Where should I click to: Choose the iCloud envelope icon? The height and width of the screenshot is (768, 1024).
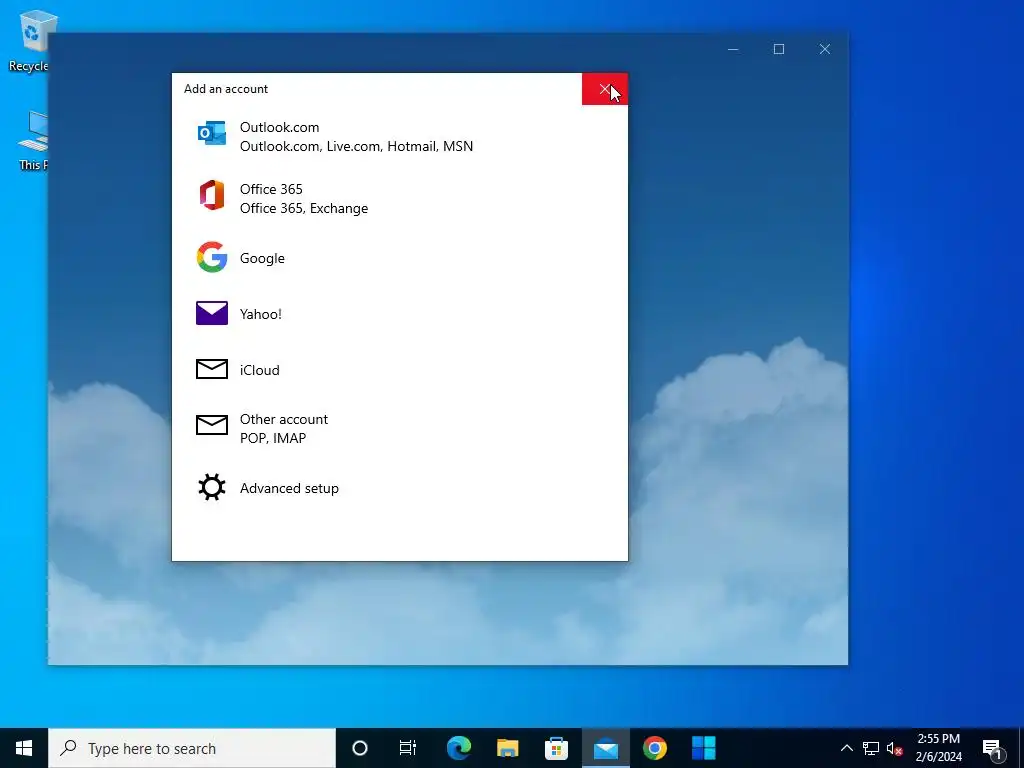click(x=212, y=369)
